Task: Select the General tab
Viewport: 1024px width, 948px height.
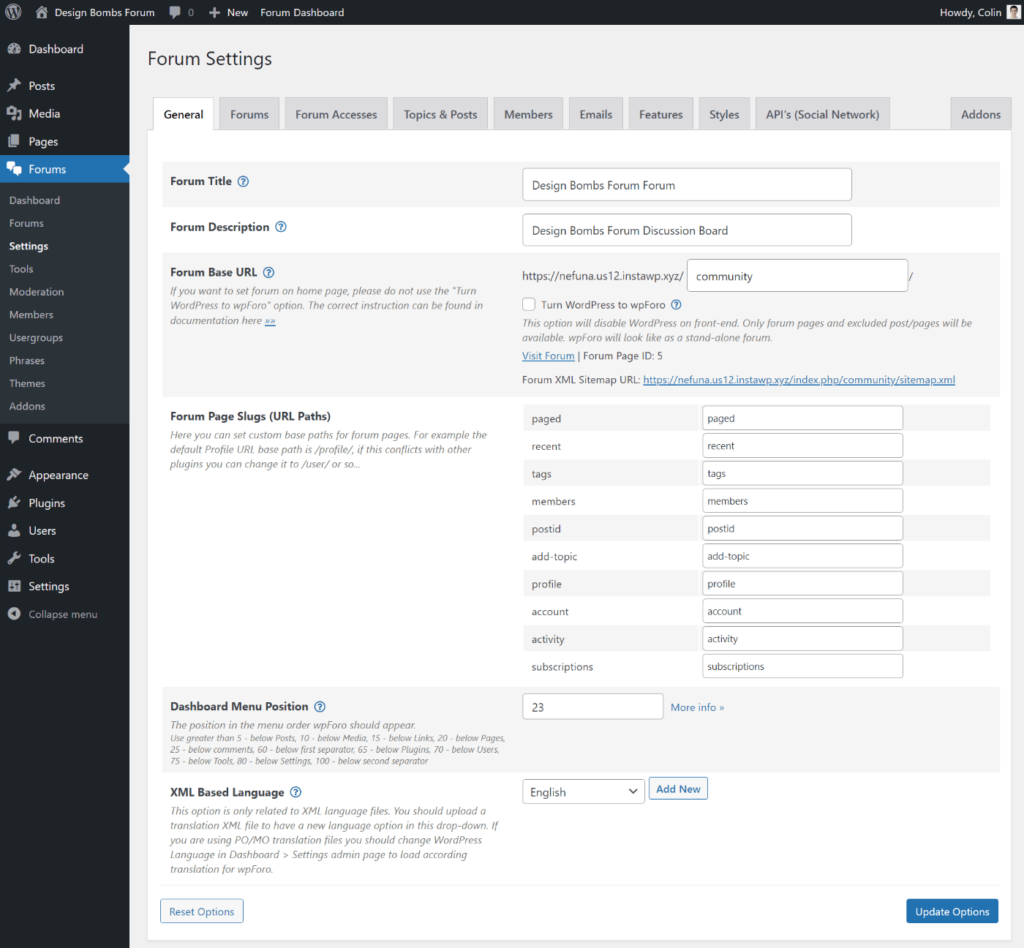Action: click(x=184, y=114)
